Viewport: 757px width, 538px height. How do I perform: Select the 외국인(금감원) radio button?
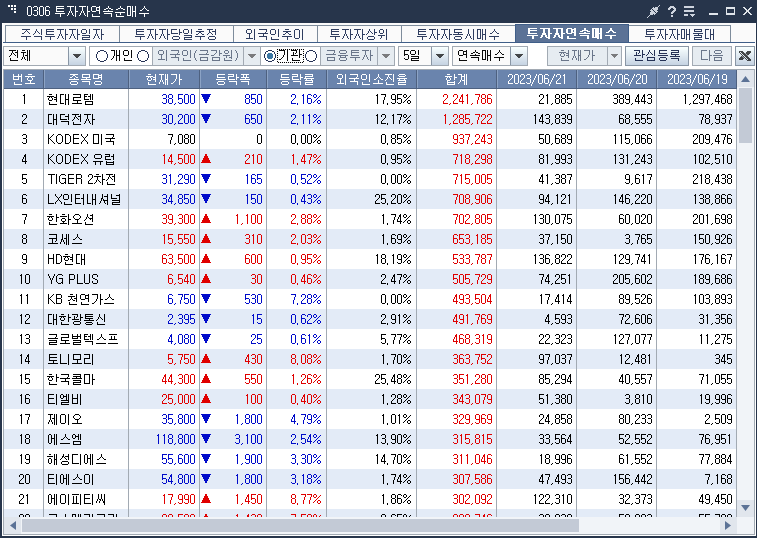click(143, 56)
